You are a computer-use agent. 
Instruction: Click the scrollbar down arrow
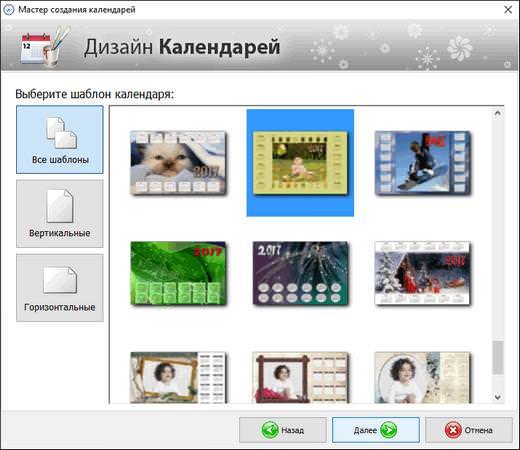[x=498, y=397]
